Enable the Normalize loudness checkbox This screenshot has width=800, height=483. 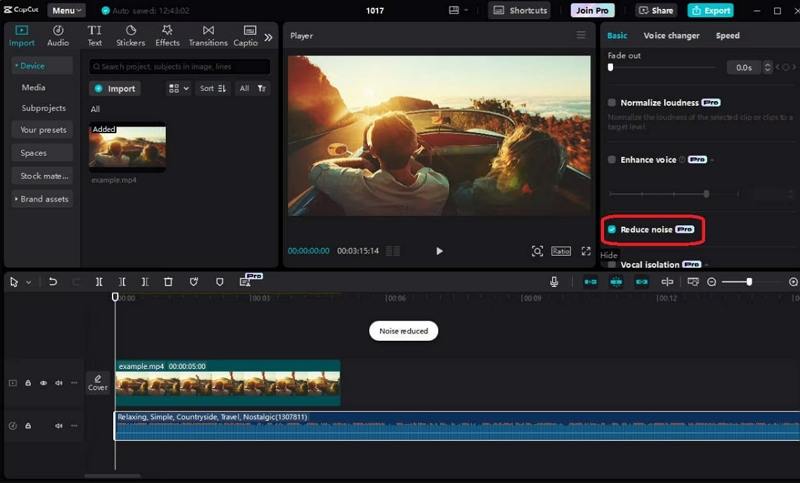tap(612, 102)
